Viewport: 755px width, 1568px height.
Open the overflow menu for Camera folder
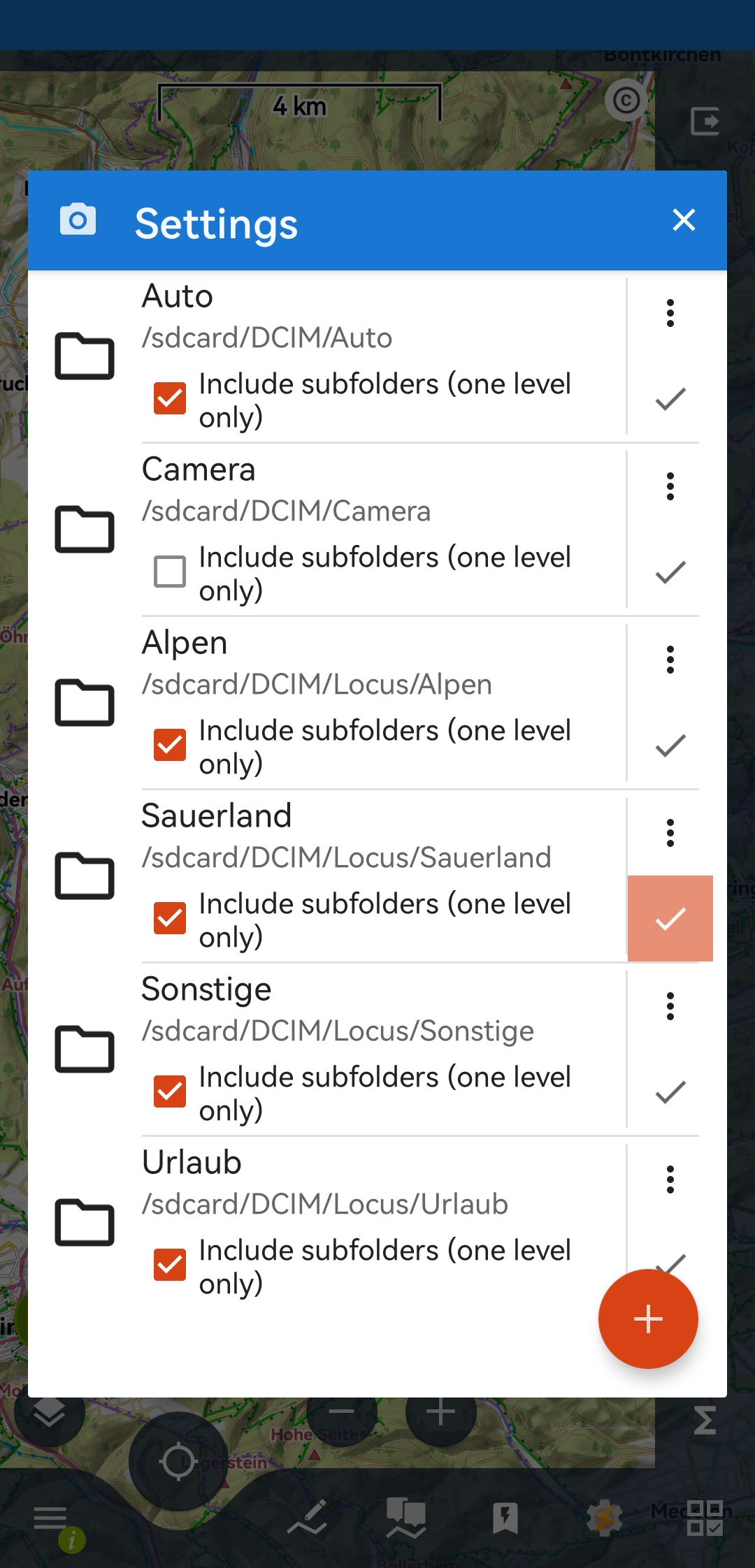(x=670, y=486)
